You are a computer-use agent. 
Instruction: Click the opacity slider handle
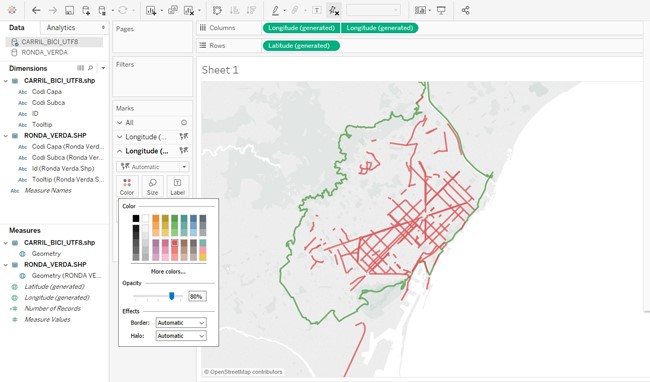coord(172,296)
